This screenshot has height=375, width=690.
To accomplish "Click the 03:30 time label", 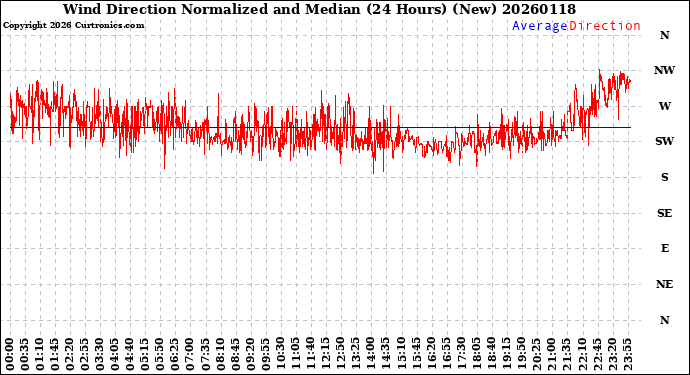I will [x=99, y=355].
